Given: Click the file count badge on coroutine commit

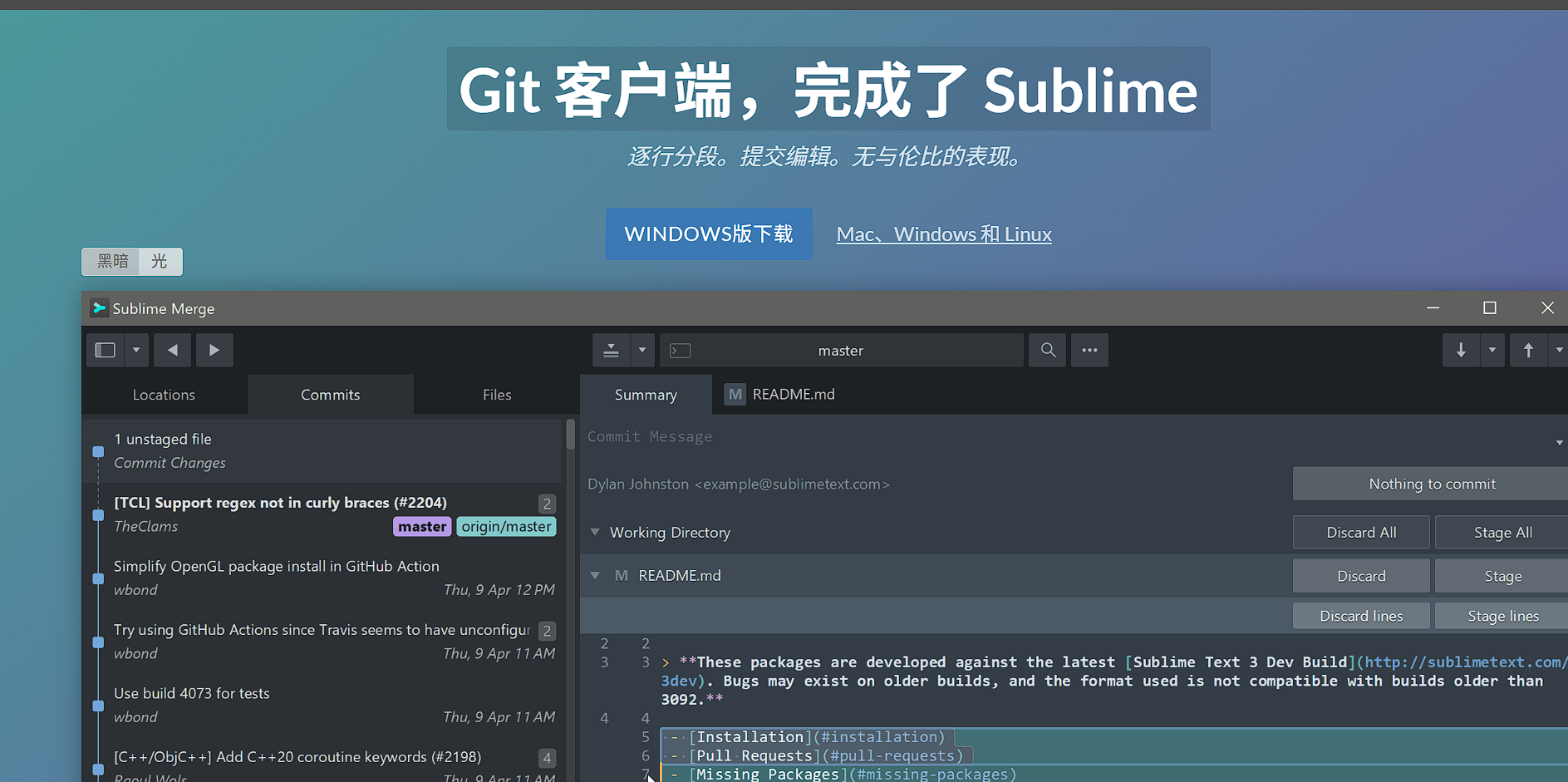Looking at the screenshot, I should (547, 758).
